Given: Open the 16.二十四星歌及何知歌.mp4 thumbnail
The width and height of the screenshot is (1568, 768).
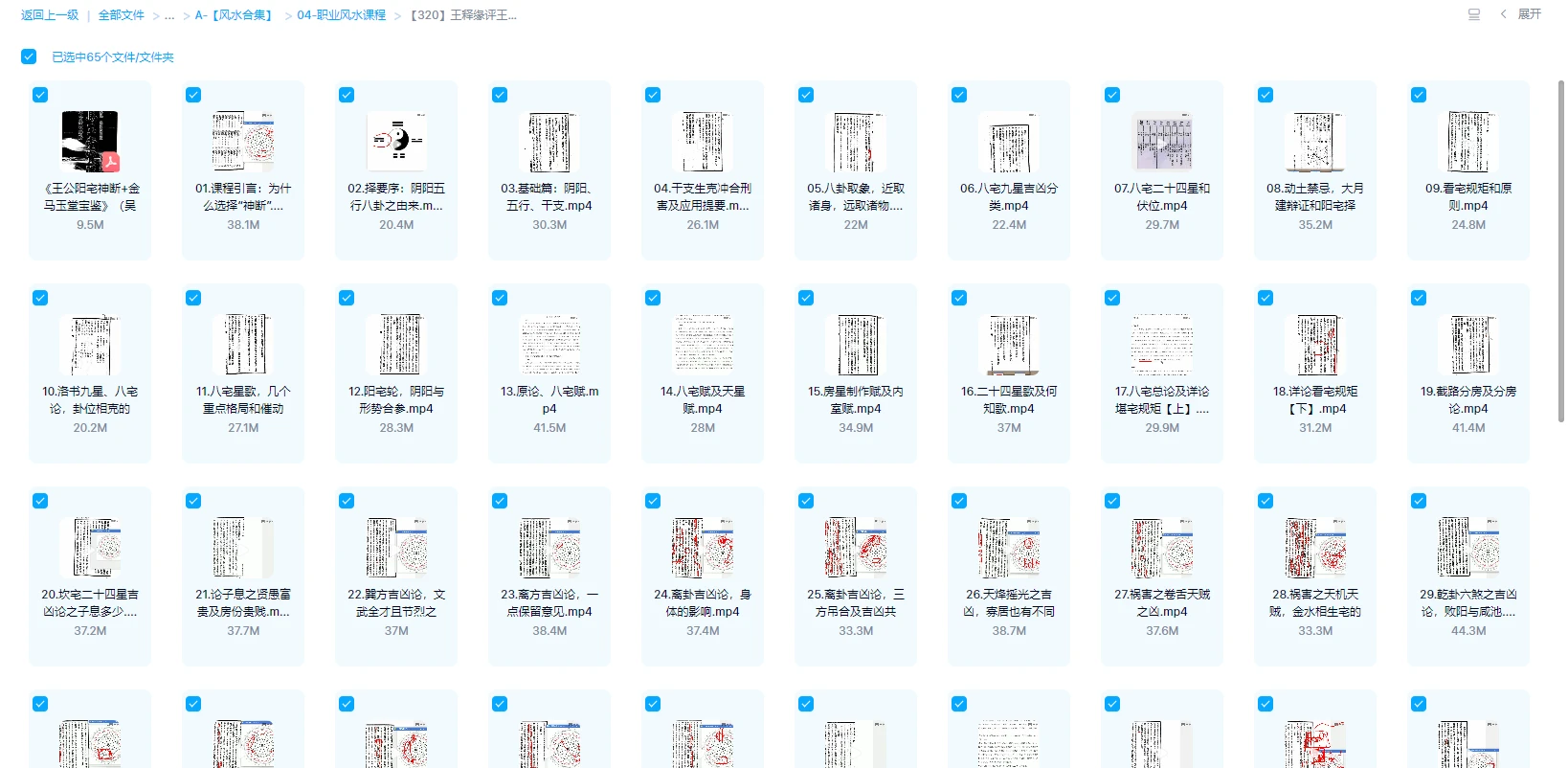Looking at the screenshot, I should click(x=1009, y=344).
